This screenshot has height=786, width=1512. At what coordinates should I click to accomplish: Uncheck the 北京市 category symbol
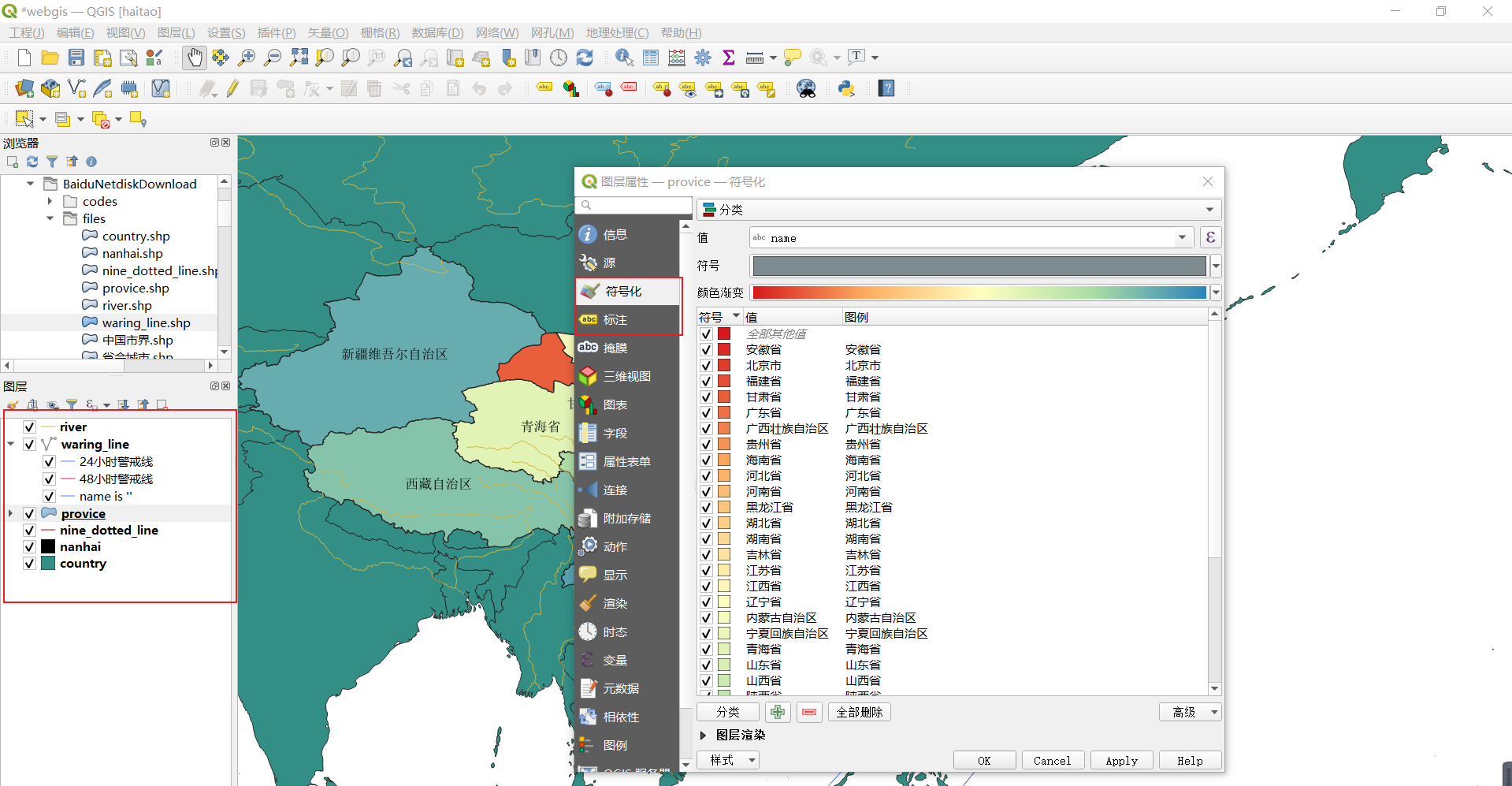click(705, 365)
